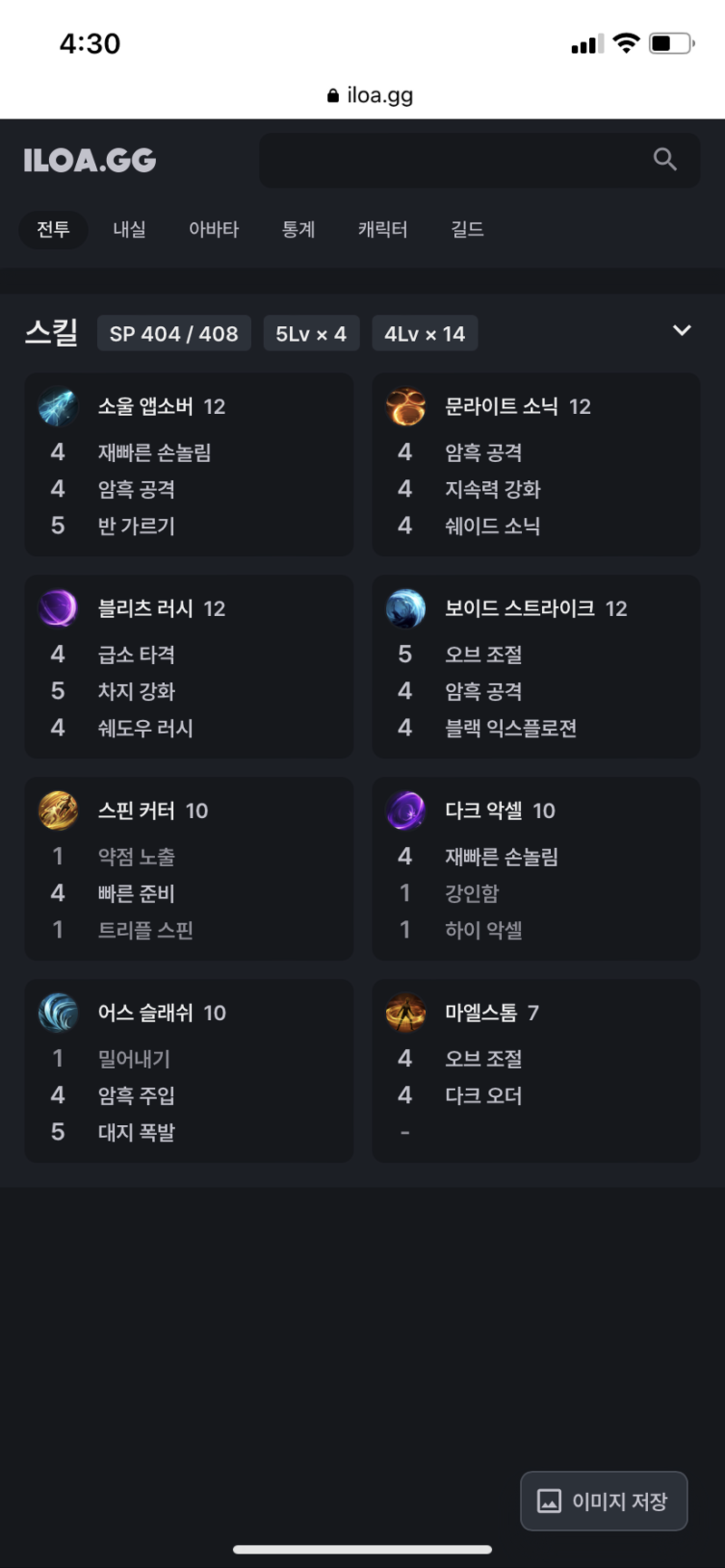
Task: Select the 문라이트 소닉 skill icon
Action: pyautogui.click(x=405, y=407)
